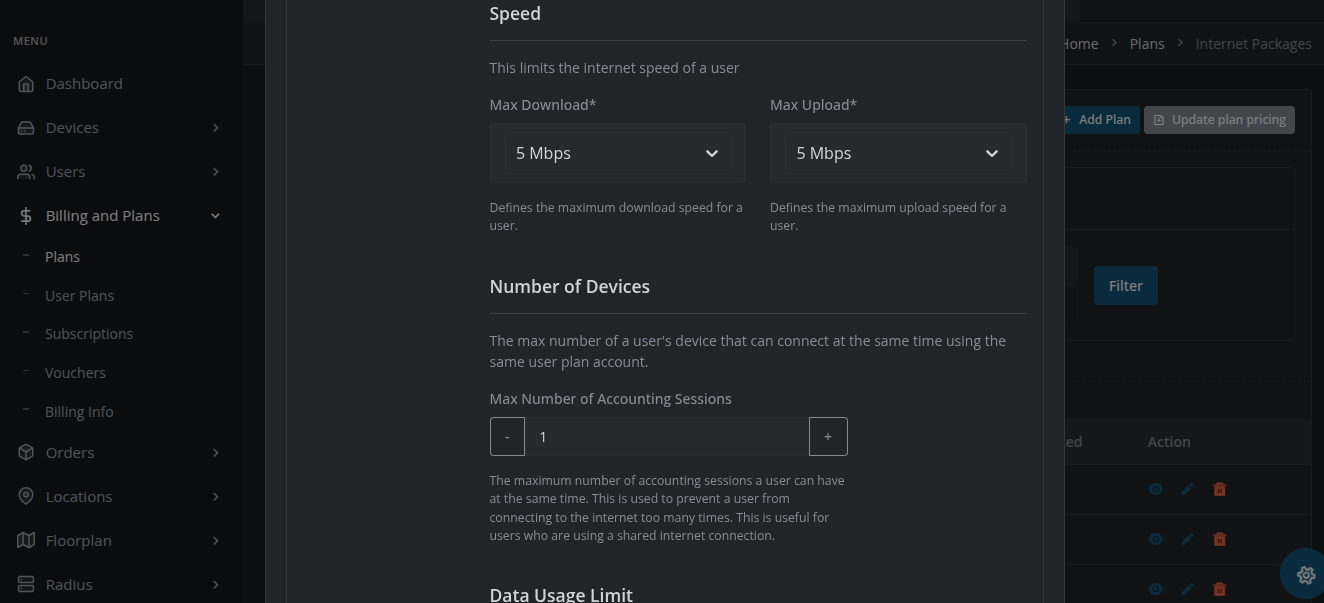Delete a plan with the trash icon
The width and height of the screenshot is (1324, 603).
click(1219, 489)
